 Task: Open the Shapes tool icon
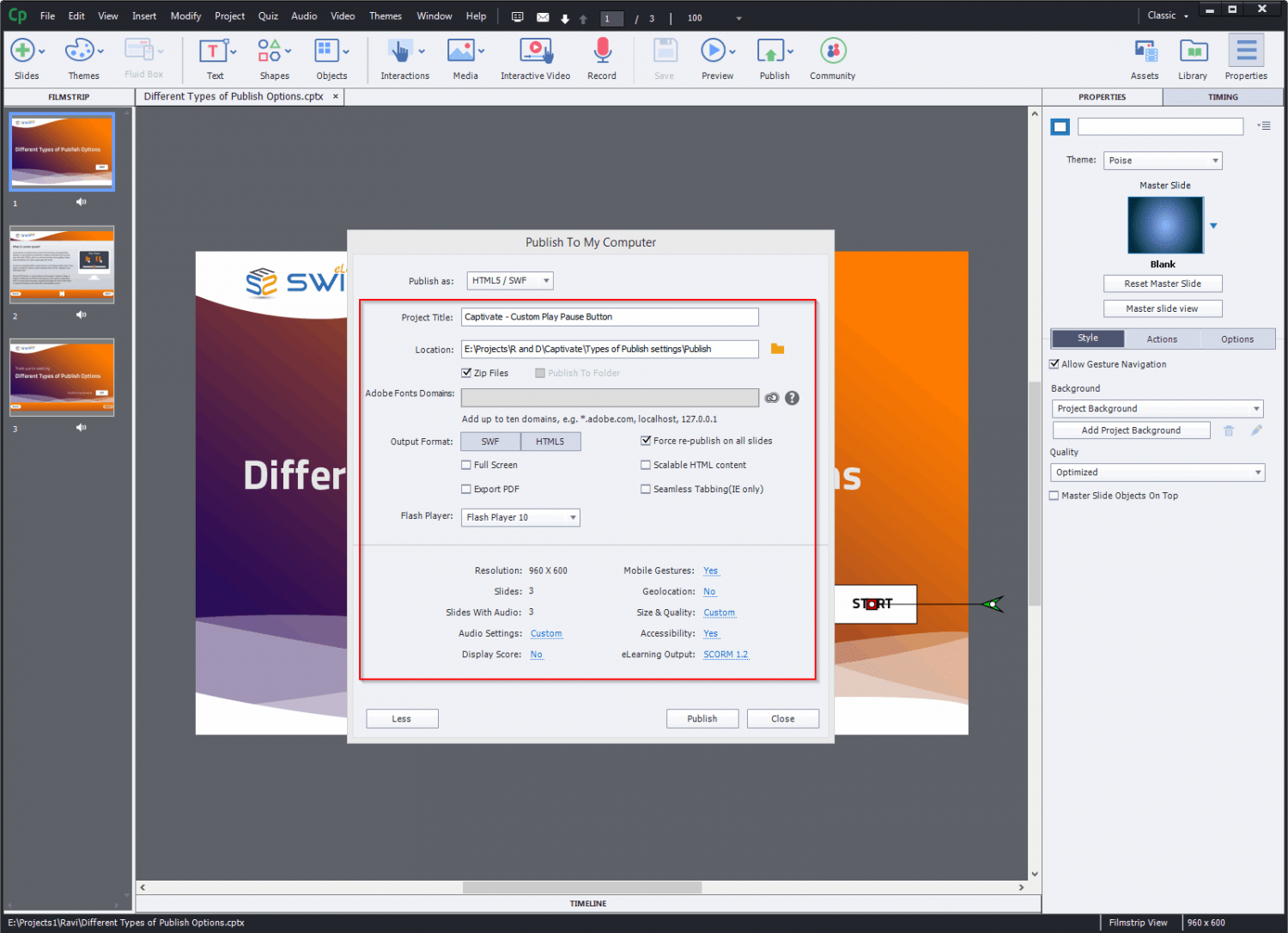pyautogui.click(x=269, y=51)
